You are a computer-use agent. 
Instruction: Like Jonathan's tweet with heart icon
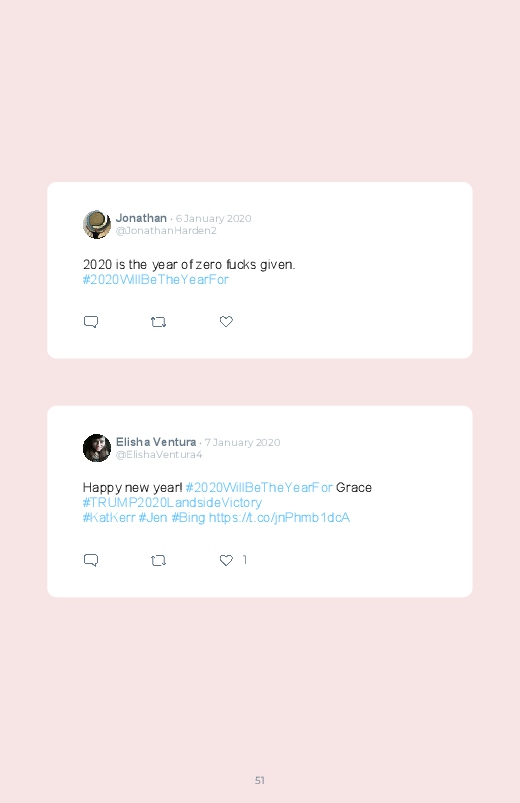click(226, 321)
